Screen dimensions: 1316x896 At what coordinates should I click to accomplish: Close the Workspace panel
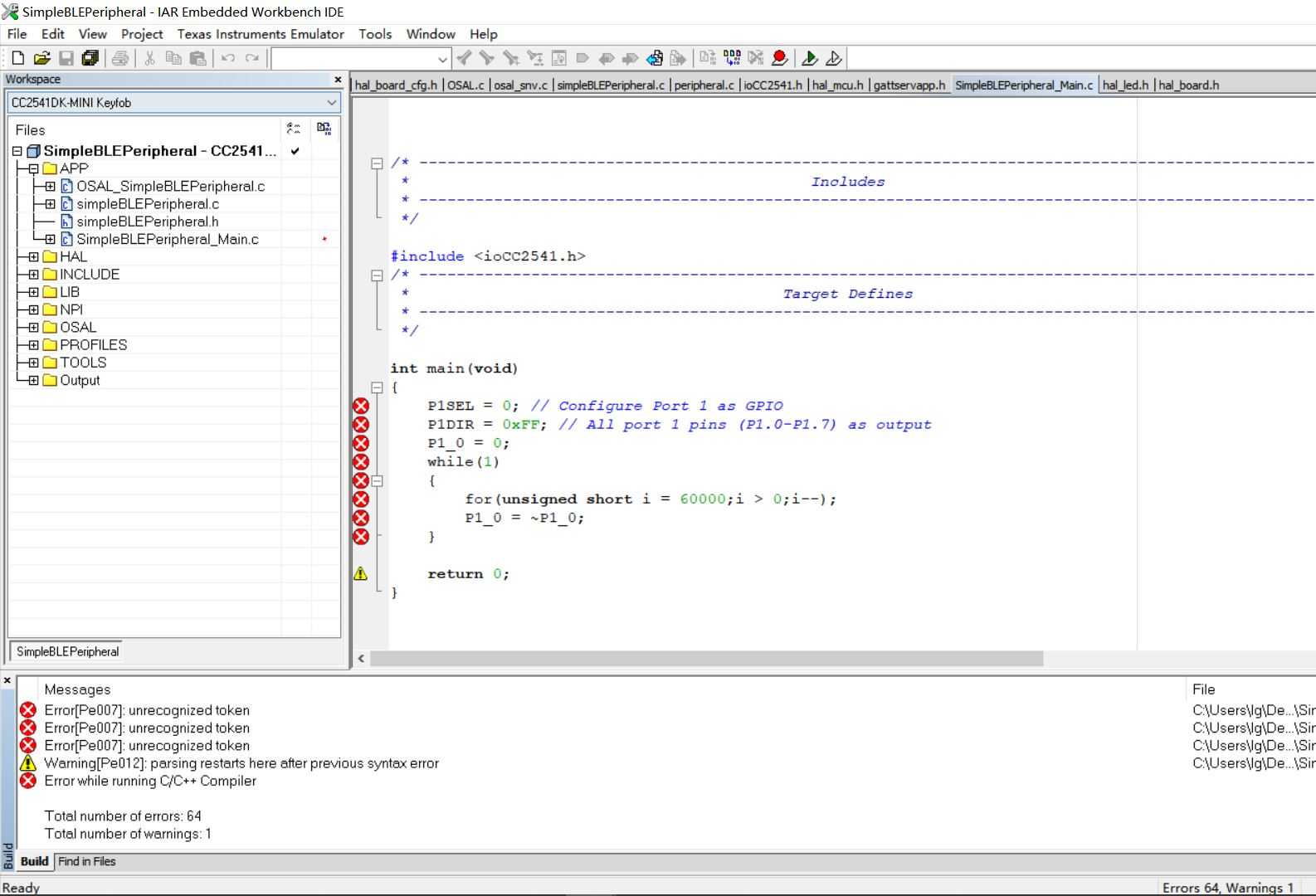click(x=338, y=80)
